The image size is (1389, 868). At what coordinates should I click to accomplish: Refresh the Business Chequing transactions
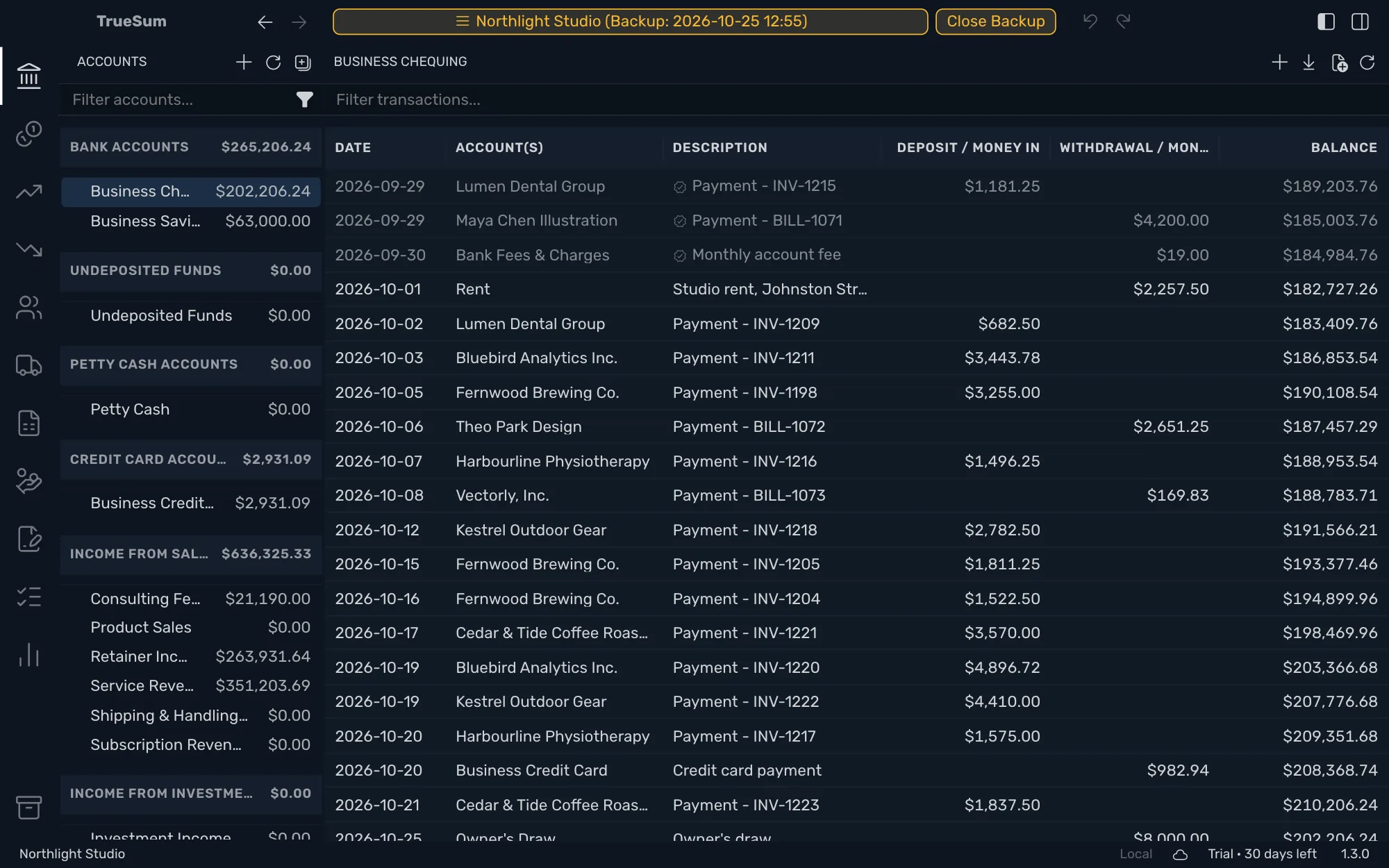(1367, 62)
